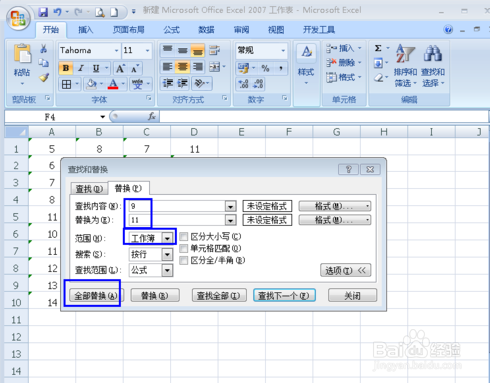This screenshot has width=490, height=383.
Task: Click the AutoSum sigma icon
Action: coord(378,48)
